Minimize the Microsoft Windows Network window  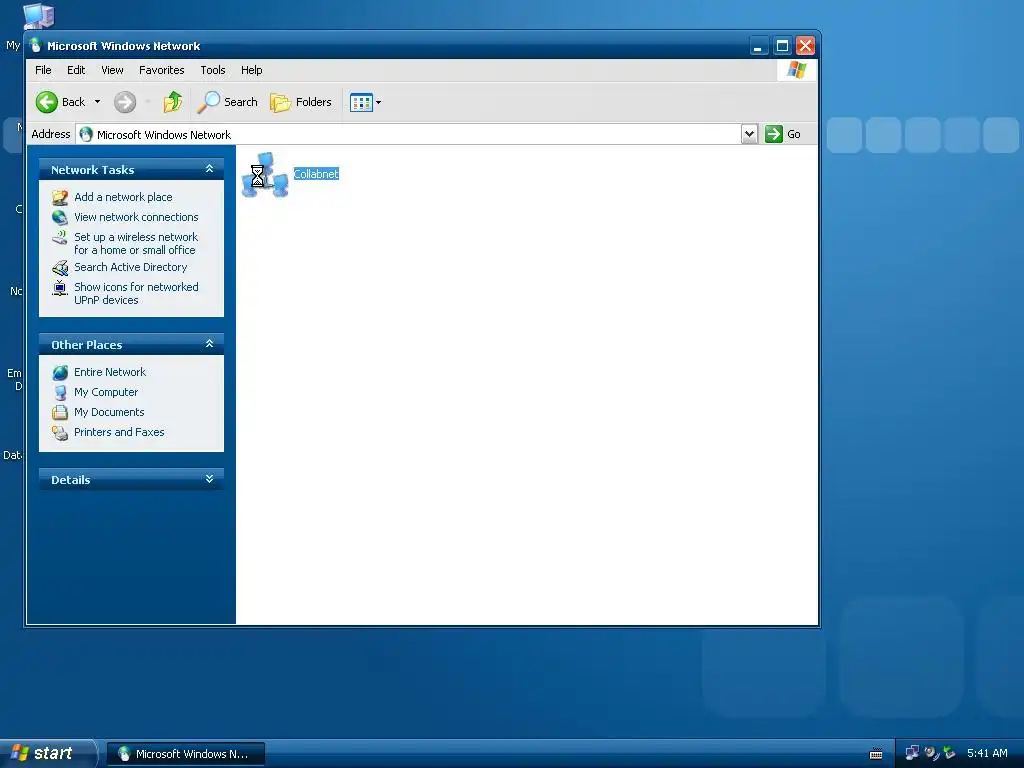pos(759,46)
